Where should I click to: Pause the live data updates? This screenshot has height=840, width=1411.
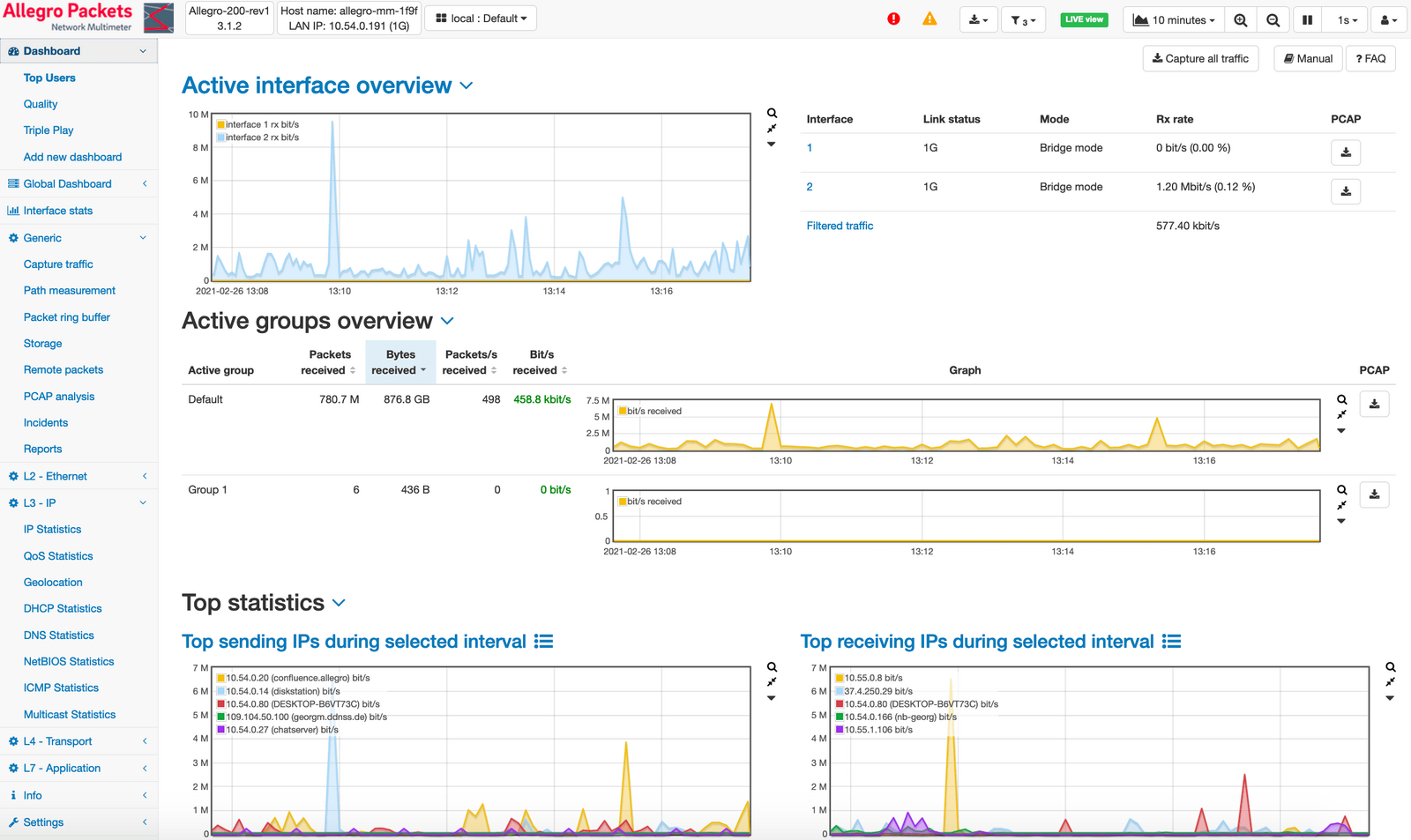pos(1307,19)
